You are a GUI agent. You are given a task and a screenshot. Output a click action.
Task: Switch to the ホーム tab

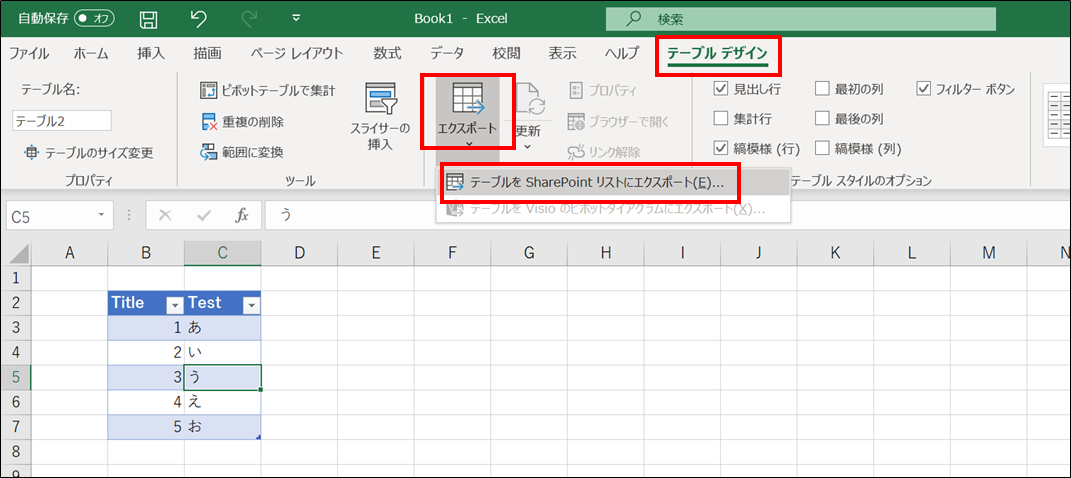click(x=90, y=53)
